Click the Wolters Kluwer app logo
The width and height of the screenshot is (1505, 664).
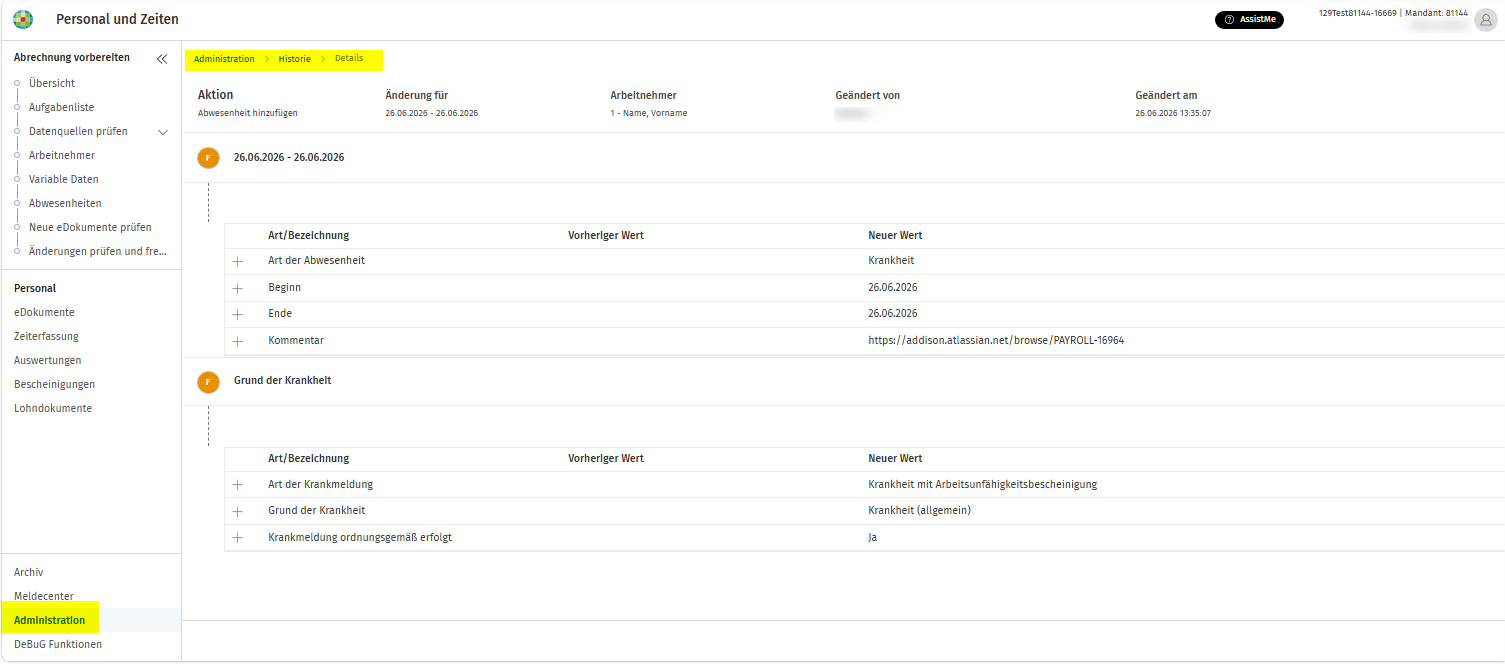(22, 19)
